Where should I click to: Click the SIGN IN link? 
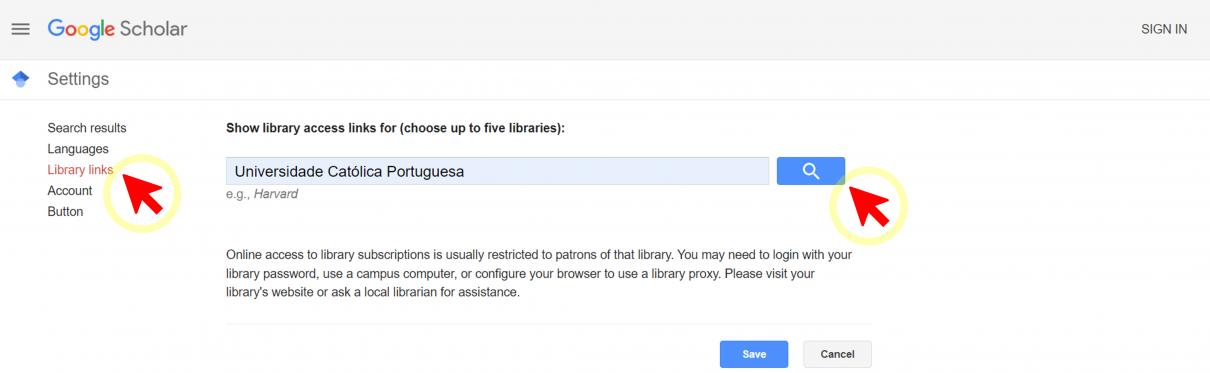pos(1164,29)
